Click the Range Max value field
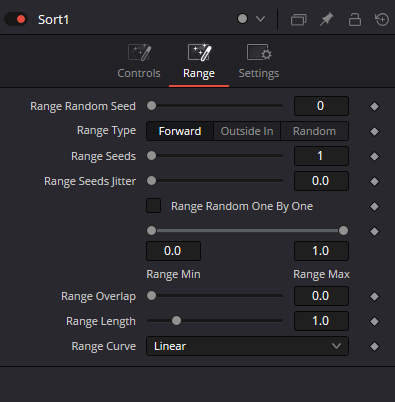This screenshot has width=395, height=402. click(321, 251)
